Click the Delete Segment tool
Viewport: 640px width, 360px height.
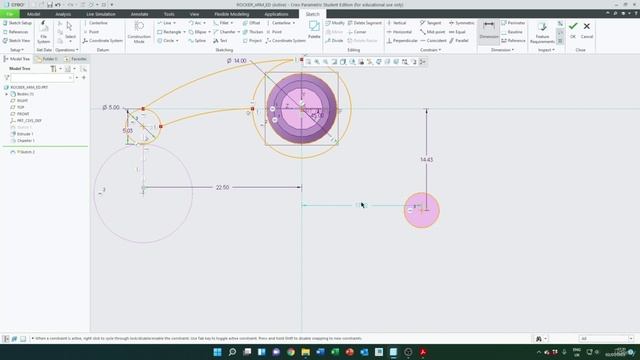tap(364, 23)
